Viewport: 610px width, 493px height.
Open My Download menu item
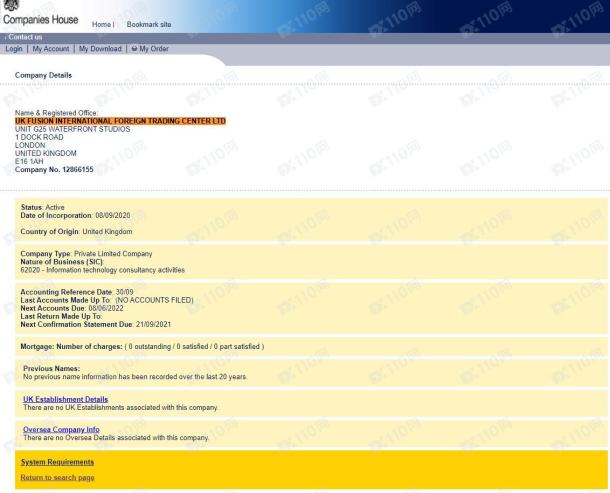[x=100, y=49]
